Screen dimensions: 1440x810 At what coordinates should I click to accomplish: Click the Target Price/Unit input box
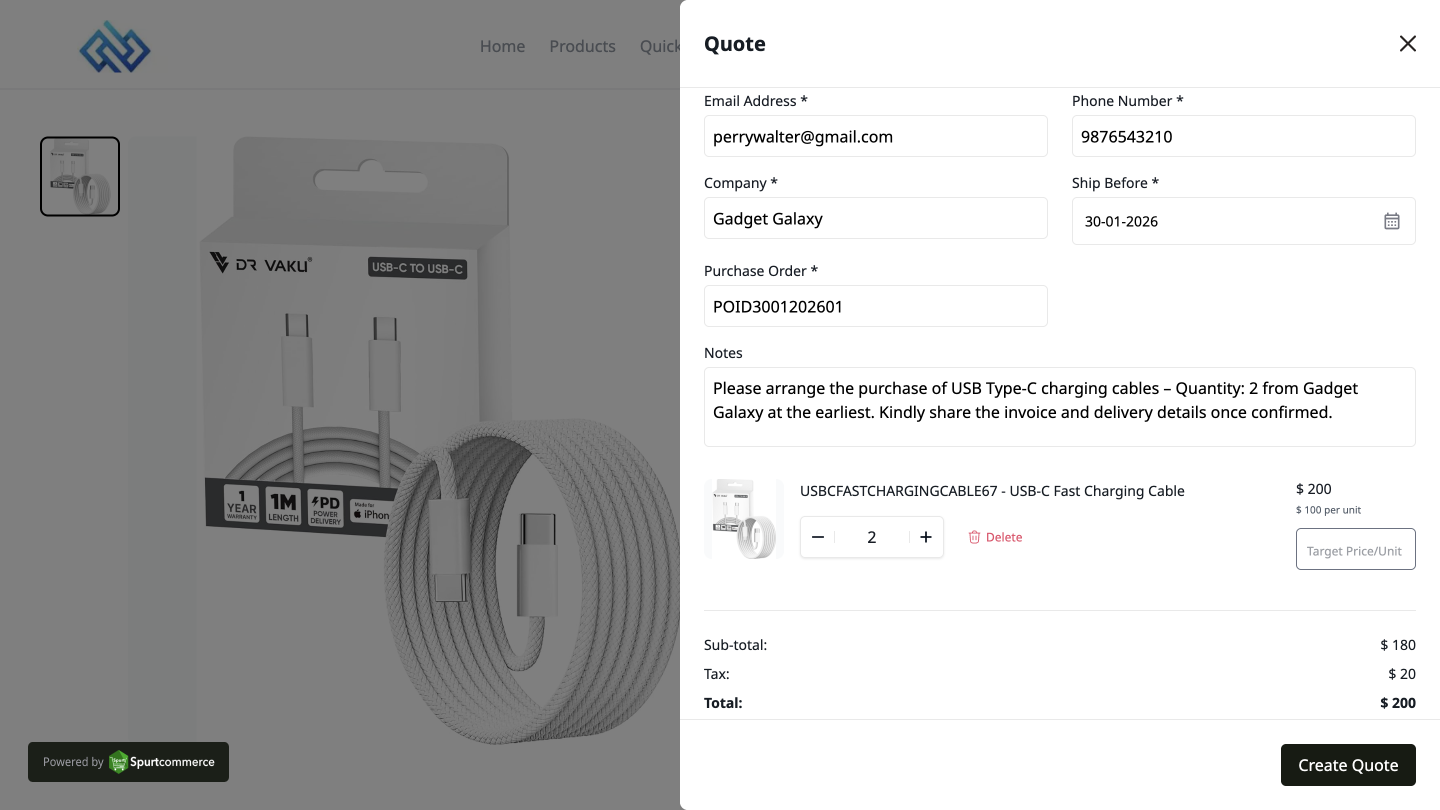pos(1355,550)
